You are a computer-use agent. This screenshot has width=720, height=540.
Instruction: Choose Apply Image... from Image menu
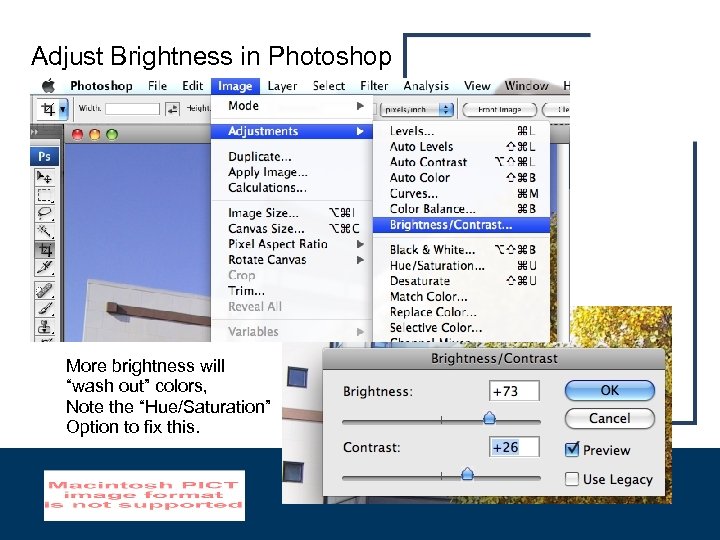[292, 172]
